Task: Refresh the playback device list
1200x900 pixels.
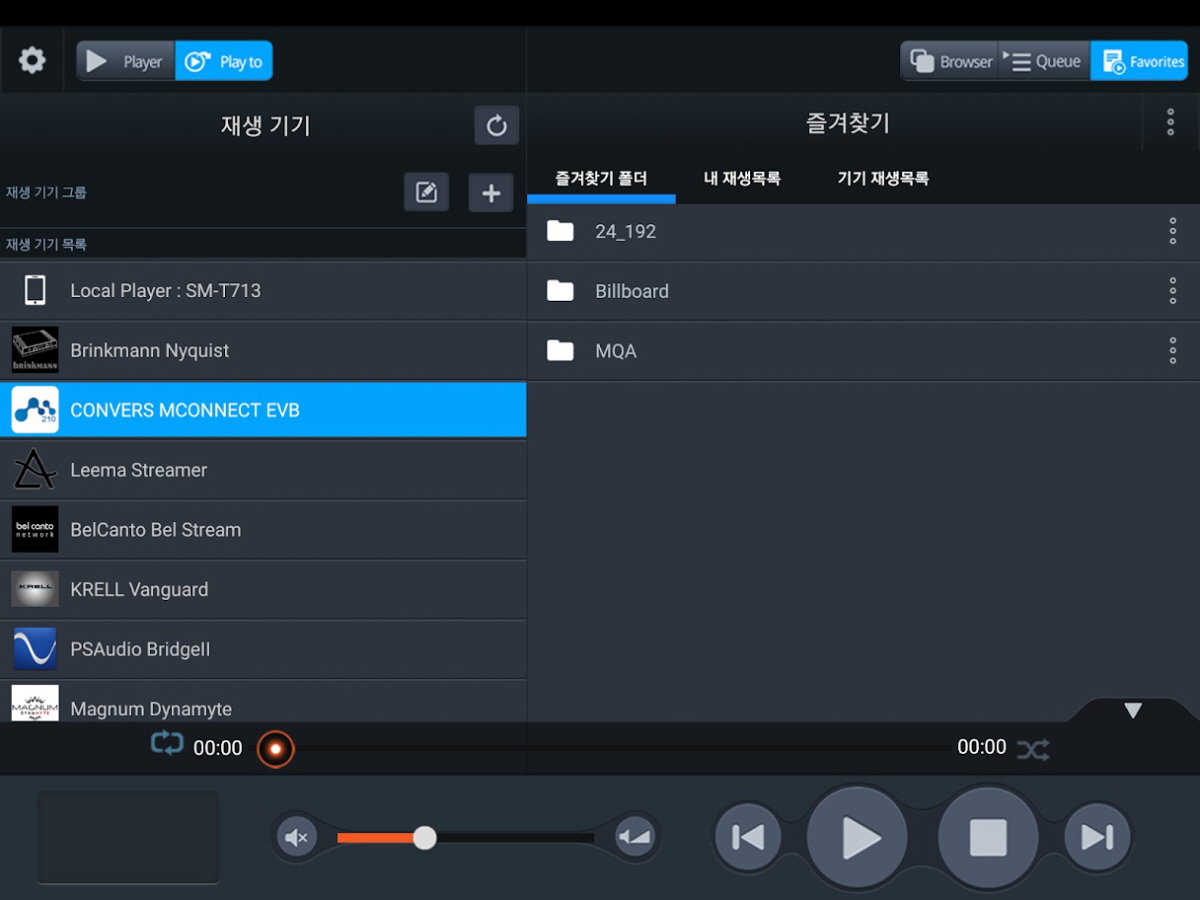Action: point(496,126)
